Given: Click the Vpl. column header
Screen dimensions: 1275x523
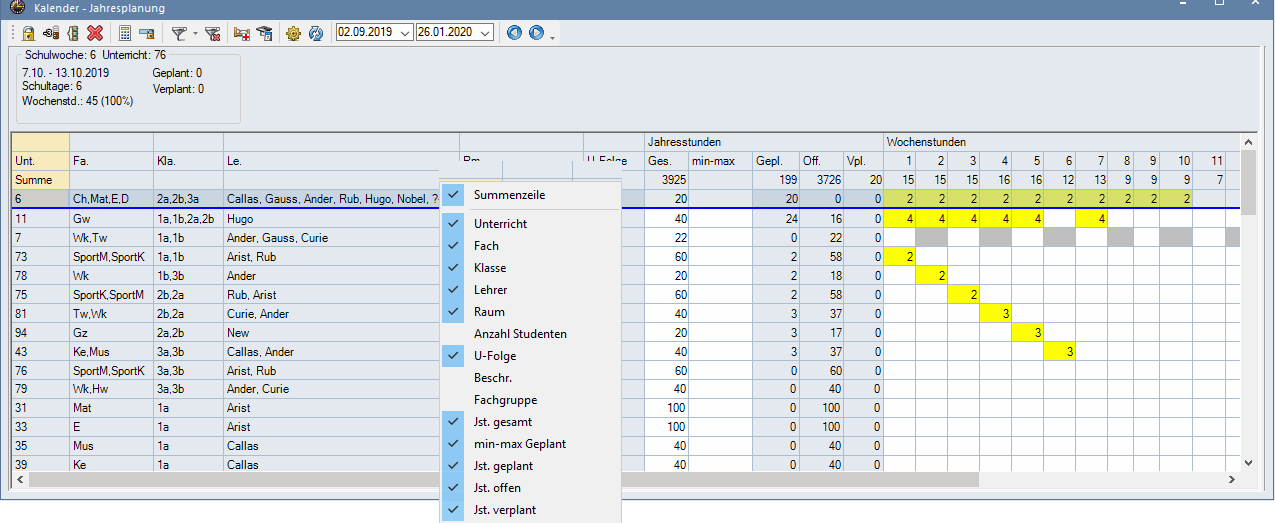Looking at the screenshot, I should coord(863,160).
